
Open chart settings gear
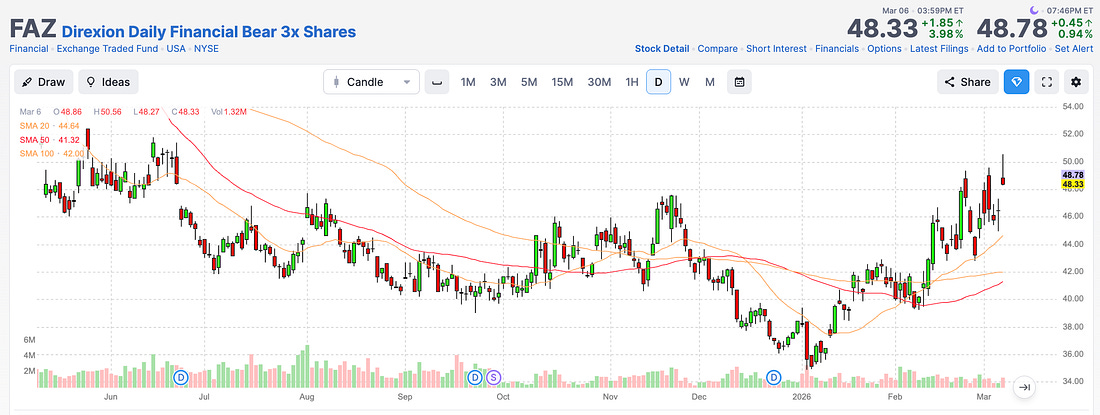pyautogui.click(x=1076, y=82)
